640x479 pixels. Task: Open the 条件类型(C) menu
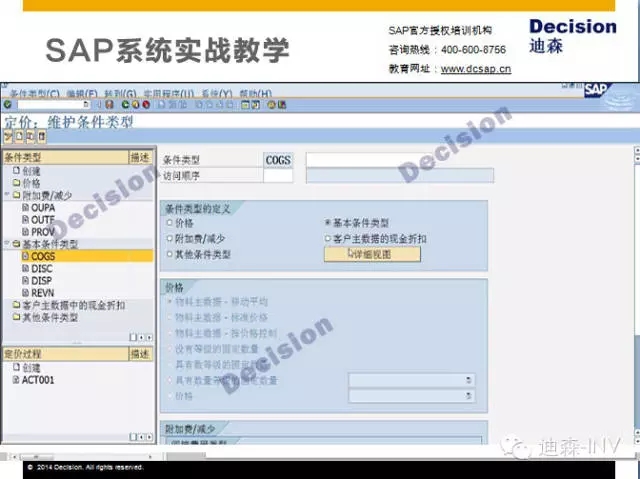click(x=34, y=94)
